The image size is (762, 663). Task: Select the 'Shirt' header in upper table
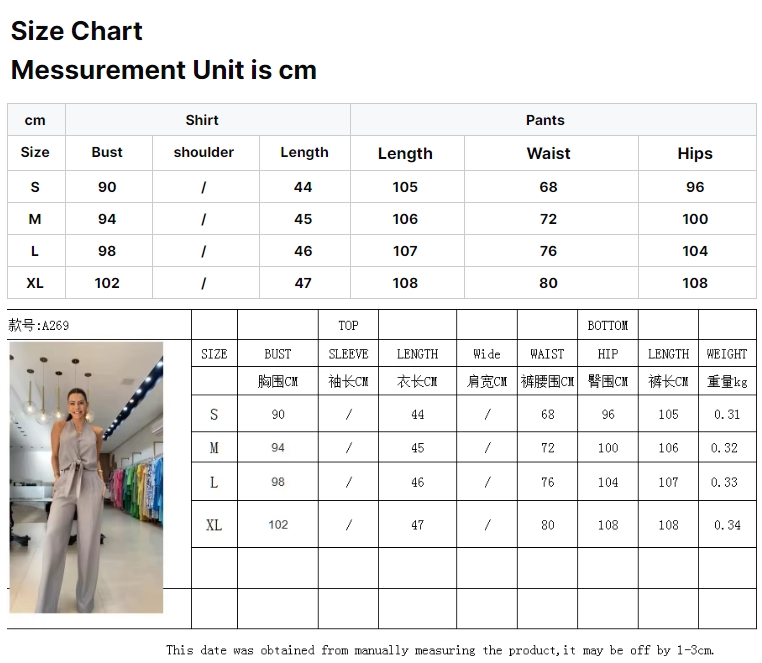click(x=202, y=120)
